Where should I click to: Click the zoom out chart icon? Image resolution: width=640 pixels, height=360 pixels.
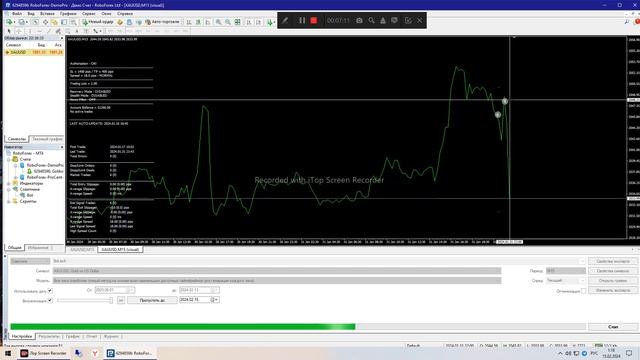click(x=228, y=22)
